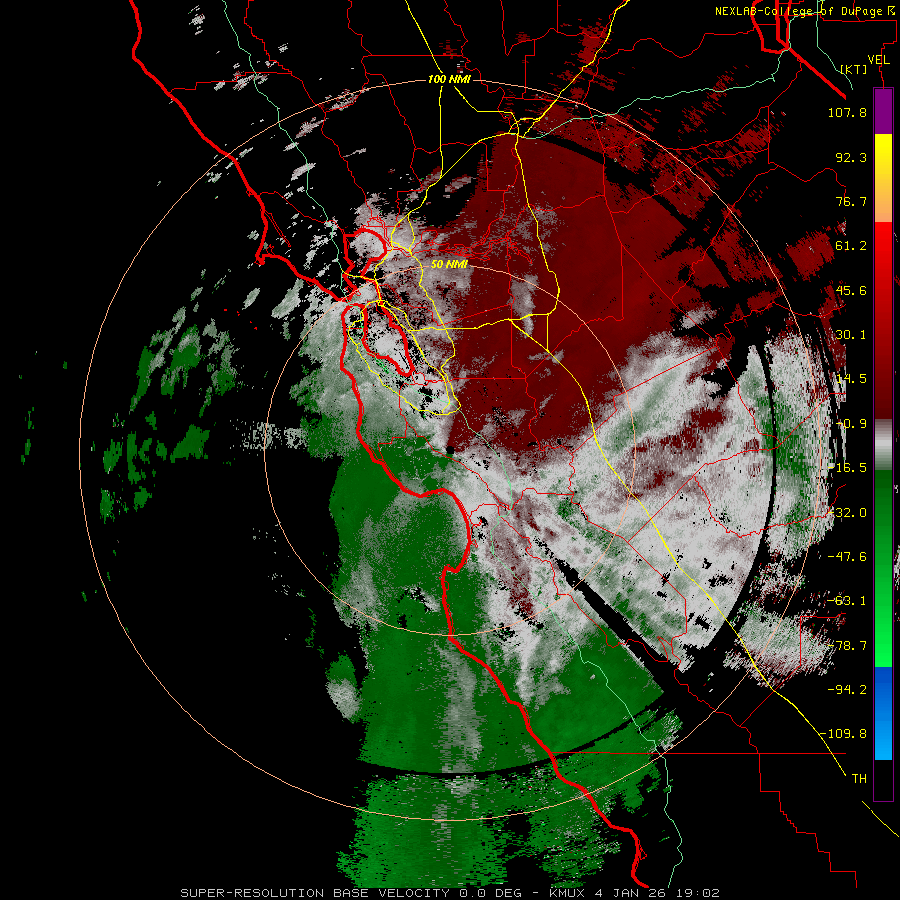Click the purple segment of color bar
Viewport: 900px width, 900px height.
point(883,112)
